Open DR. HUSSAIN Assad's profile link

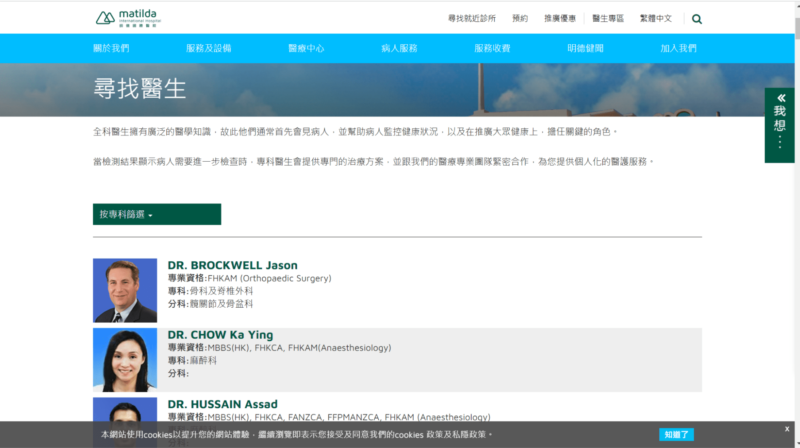pyautogui.click(x=222, y=404)
